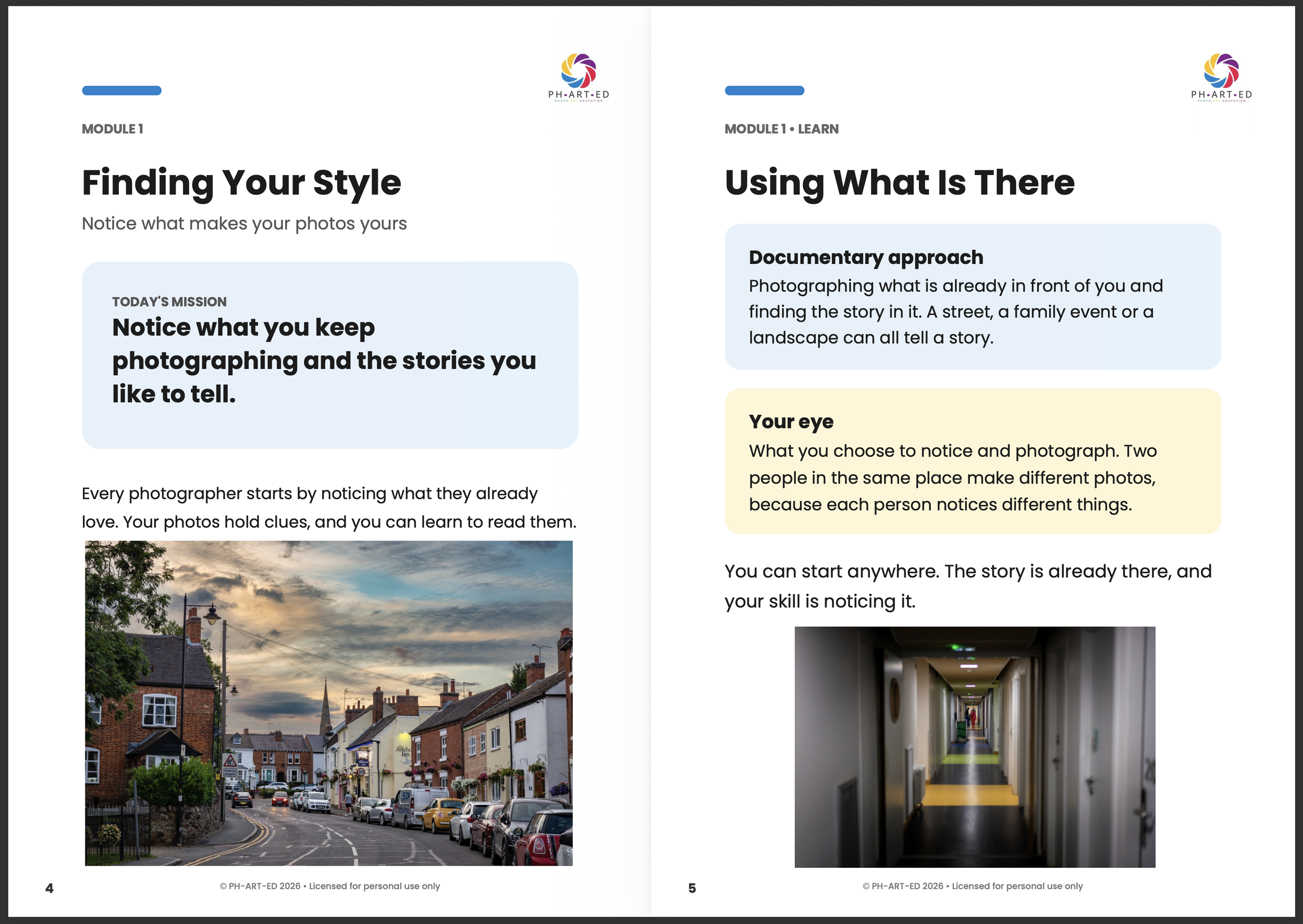Click the mission text 'Notice what you keep photographing'
The height and width of the screenshot is (924, 1303).
[x=324, y=361]
